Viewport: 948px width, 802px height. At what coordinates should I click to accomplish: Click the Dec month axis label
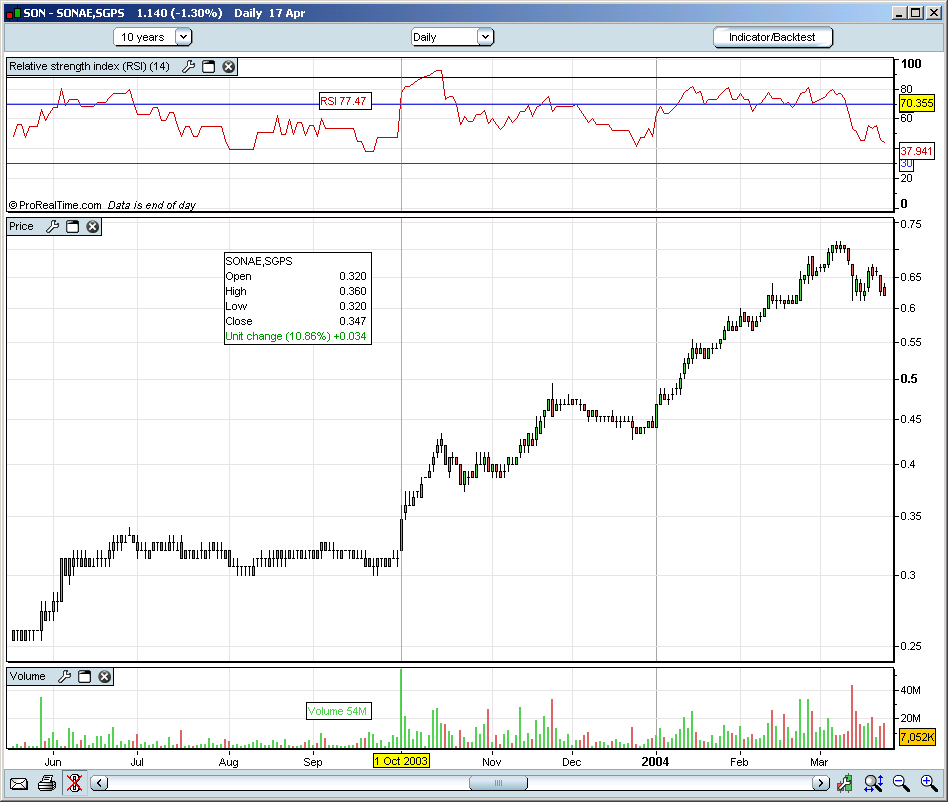click(x=571, y=762)
